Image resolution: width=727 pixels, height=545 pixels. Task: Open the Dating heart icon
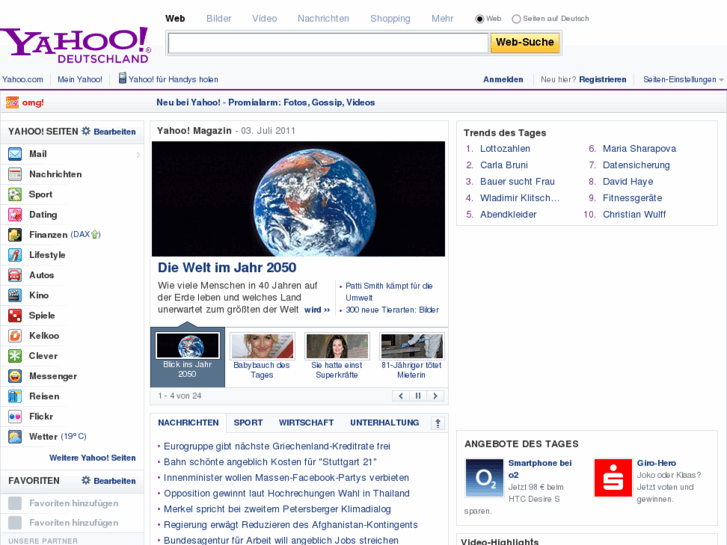point(15,215)
